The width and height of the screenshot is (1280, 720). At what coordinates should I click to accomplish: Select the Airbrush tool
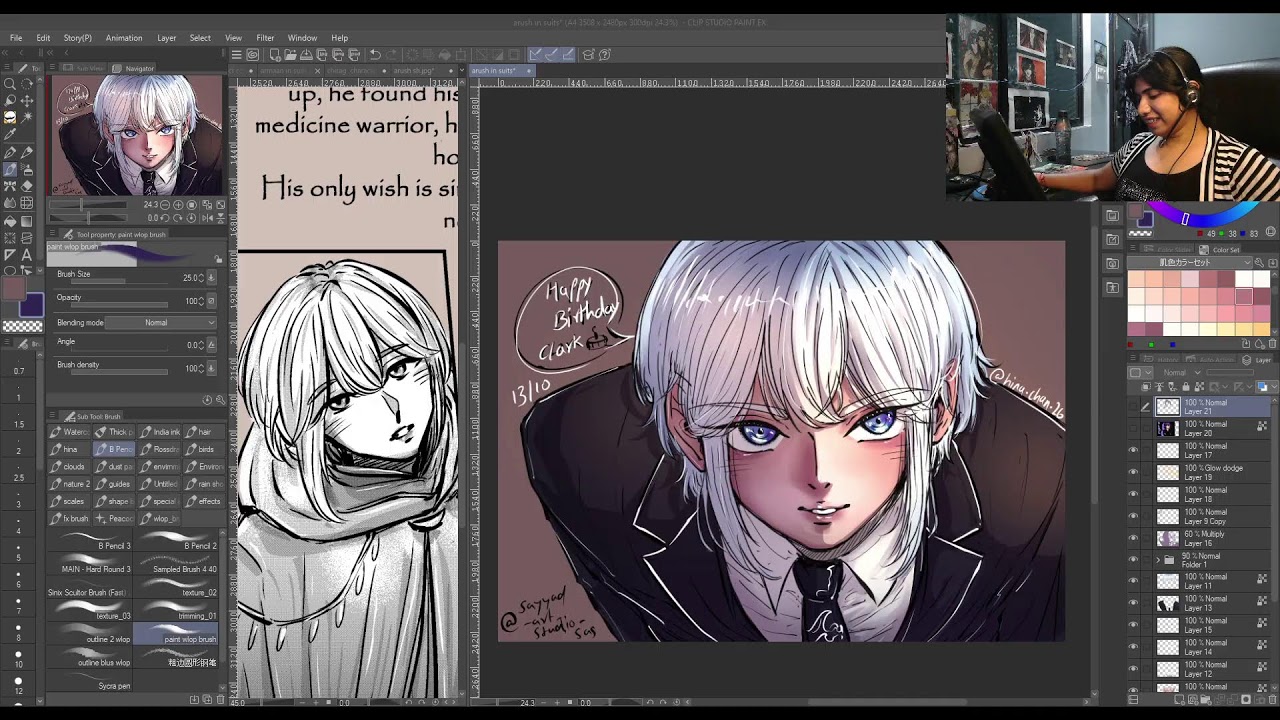tap(27, 170)
